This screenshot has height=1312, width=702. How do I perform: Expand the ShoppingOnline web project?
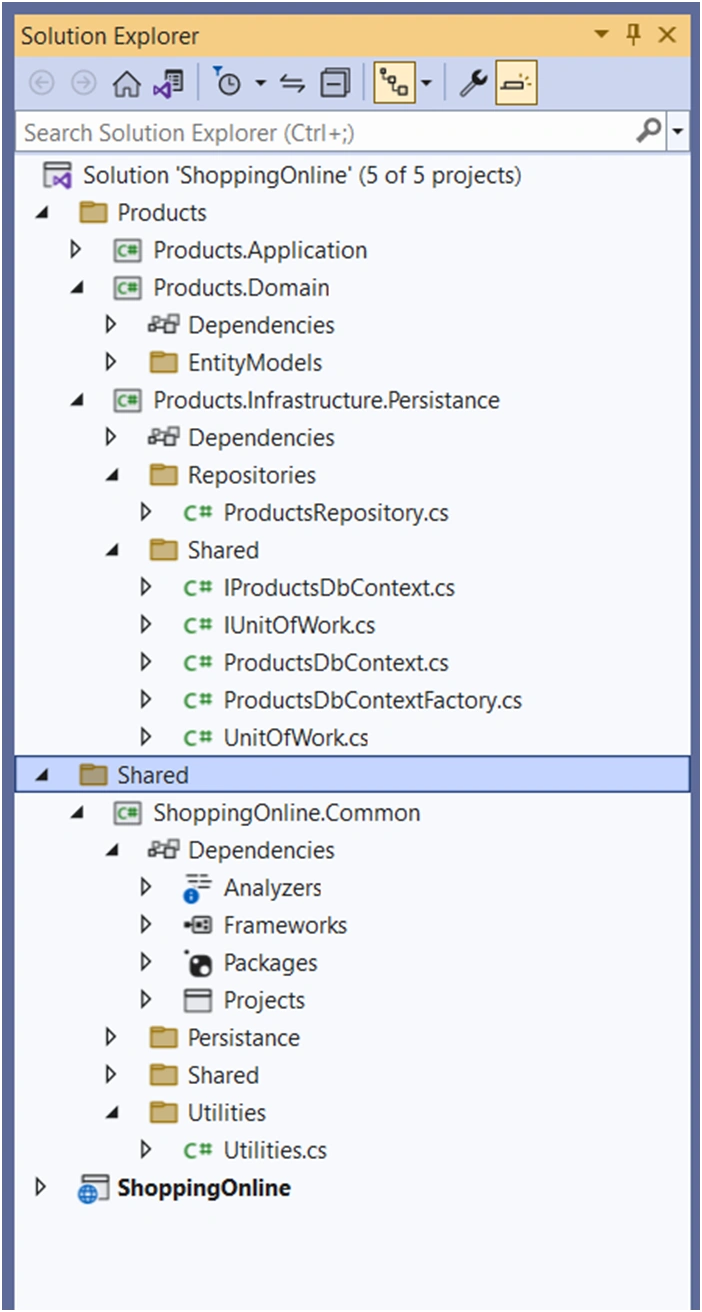[41, 1188]
